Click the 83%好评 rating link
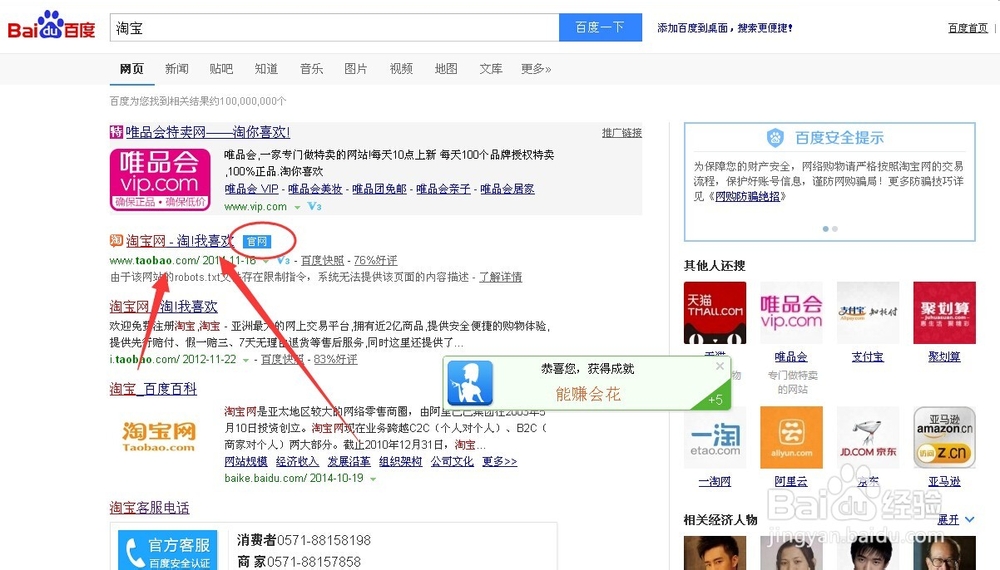Viewport: 1000px width, 570px height. click(335, 360)
